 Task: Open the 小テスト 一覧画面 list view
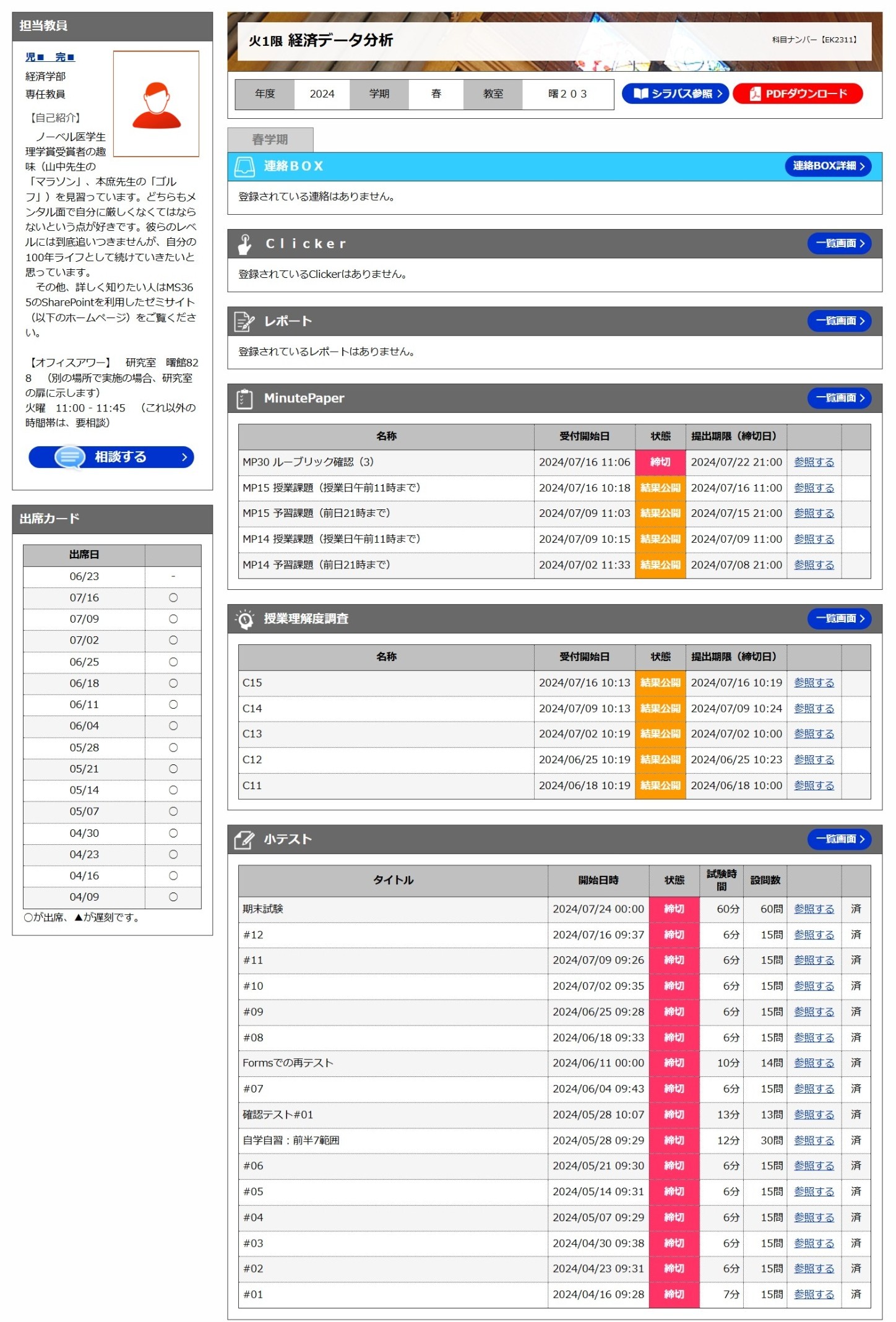click(839, 839)
